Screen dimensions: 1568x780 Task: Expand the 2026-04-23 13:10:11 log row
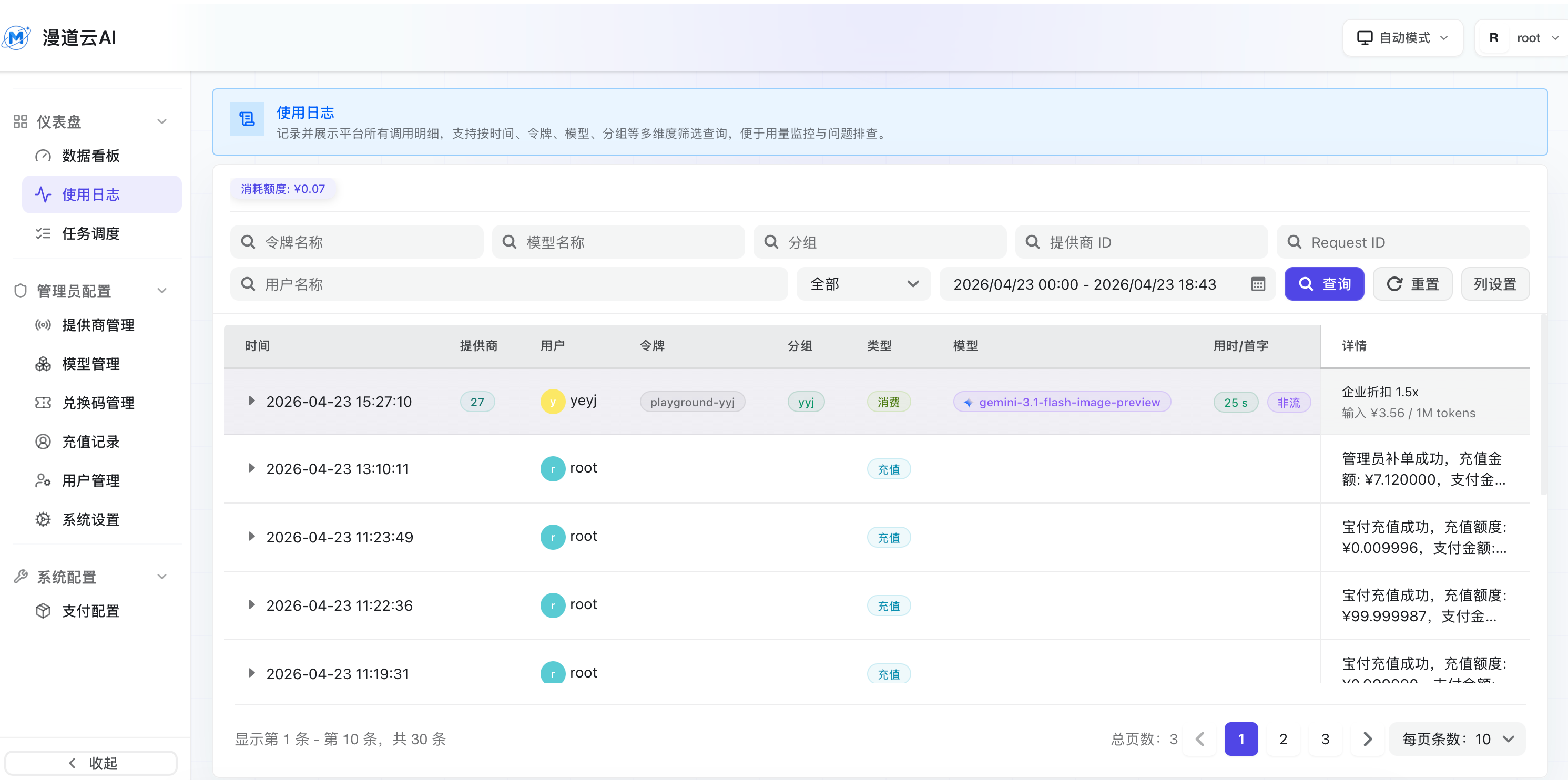[251, 468]
